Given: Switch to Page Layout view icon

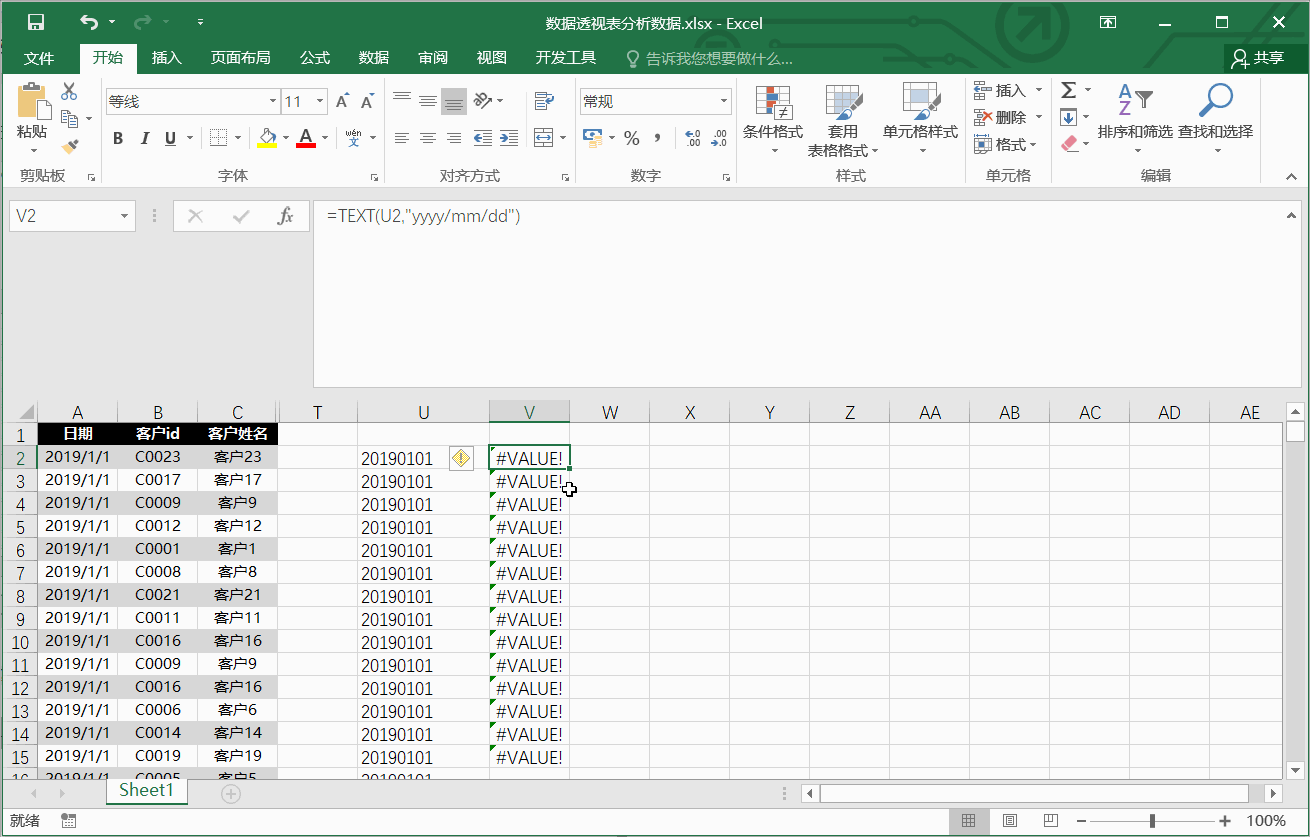Looking at the screenshot, I should tap(1010, 821).
